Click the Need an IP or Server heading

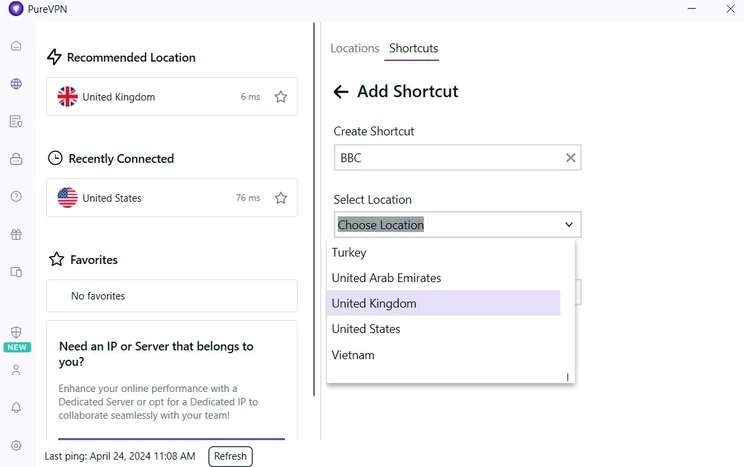(x=156, y=354)
